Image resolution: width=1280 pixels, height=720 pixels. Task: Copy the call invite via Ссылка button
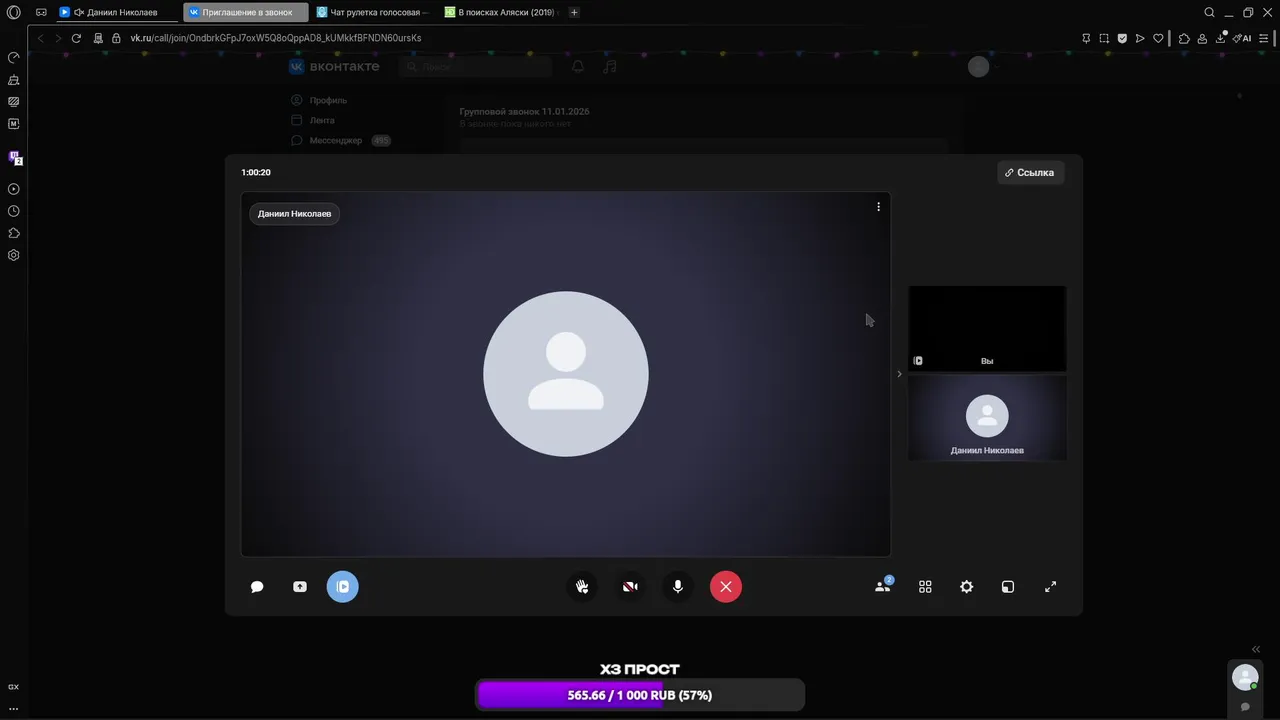pyautogui.click(x=1030, y=172)
